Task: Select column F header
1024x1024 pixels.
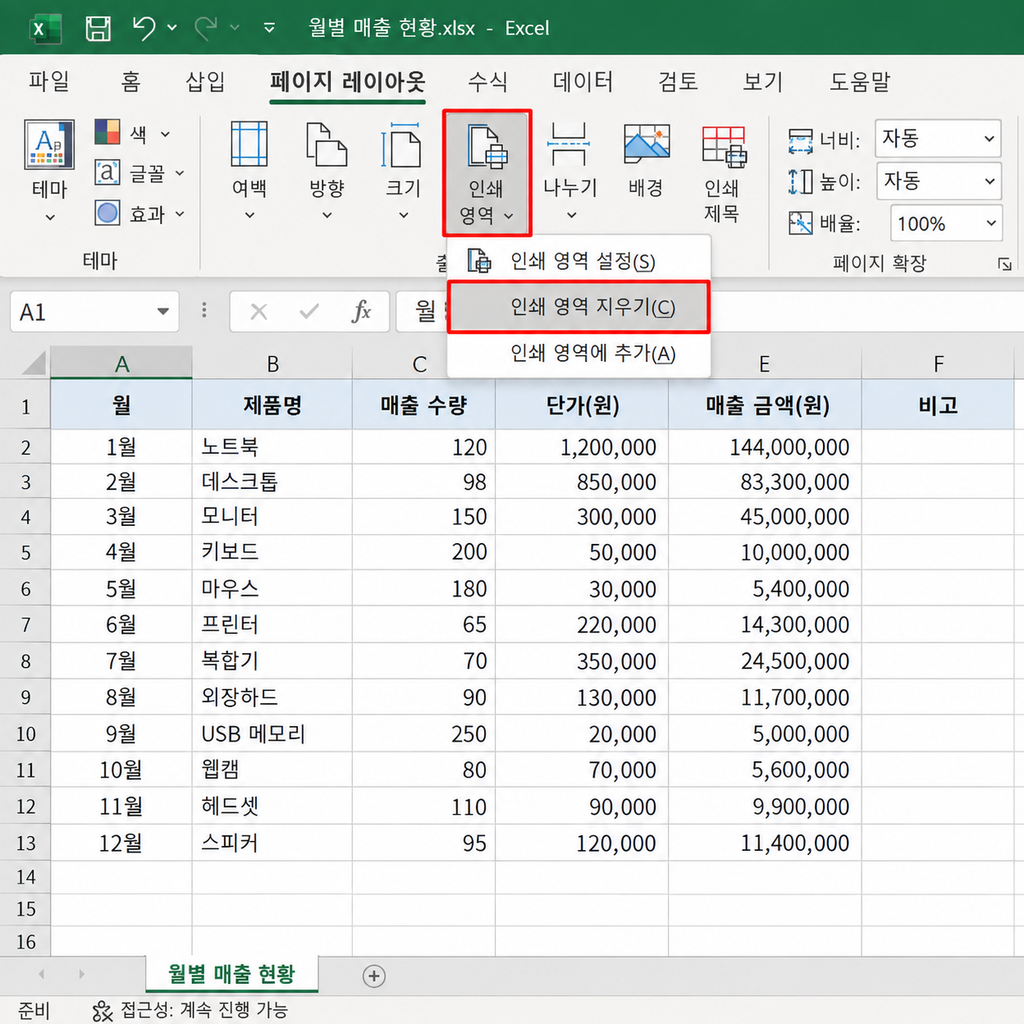Action: 938,363
